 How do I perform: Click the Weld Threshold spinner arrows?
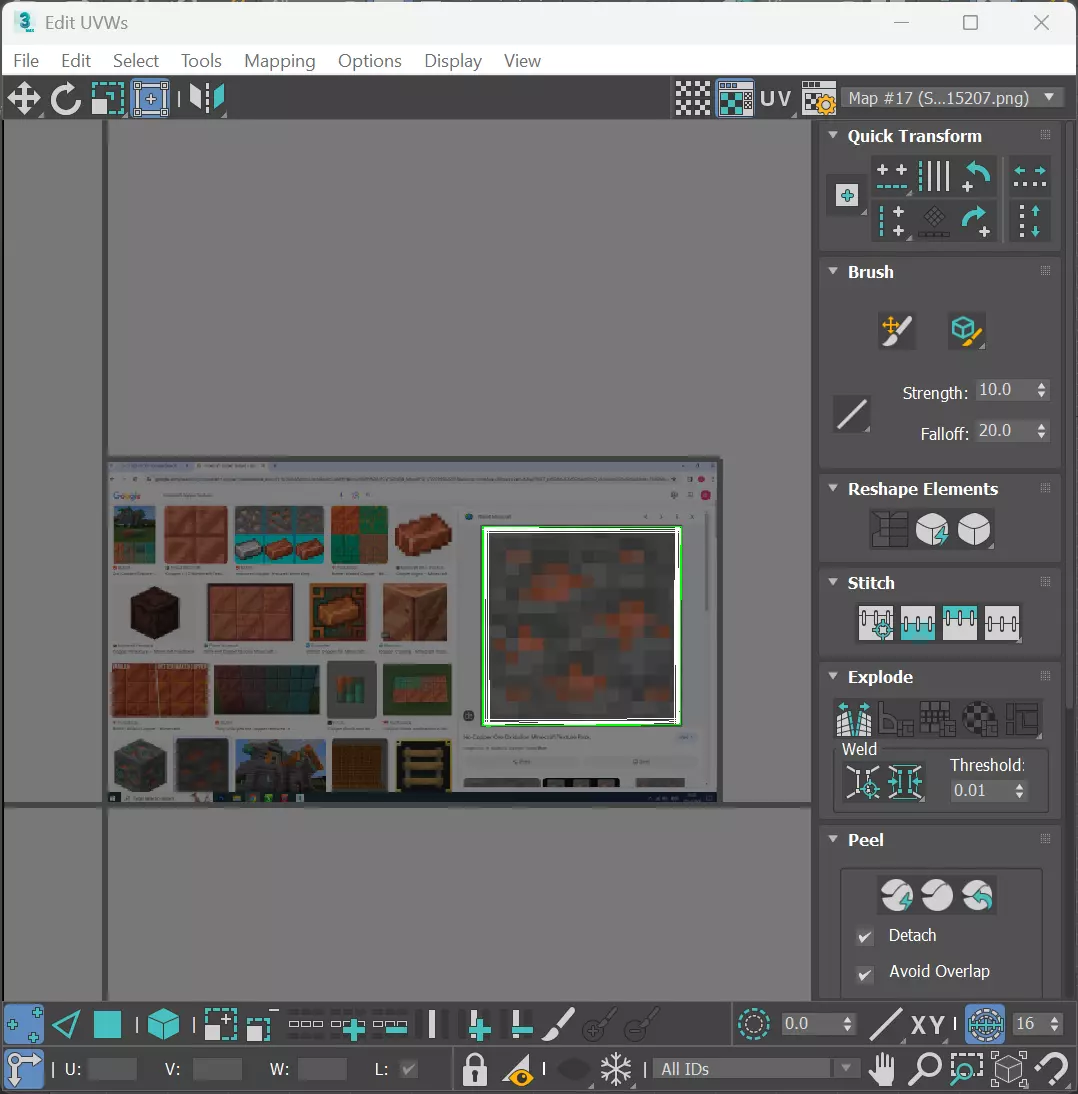click(x=1019, y=790)
